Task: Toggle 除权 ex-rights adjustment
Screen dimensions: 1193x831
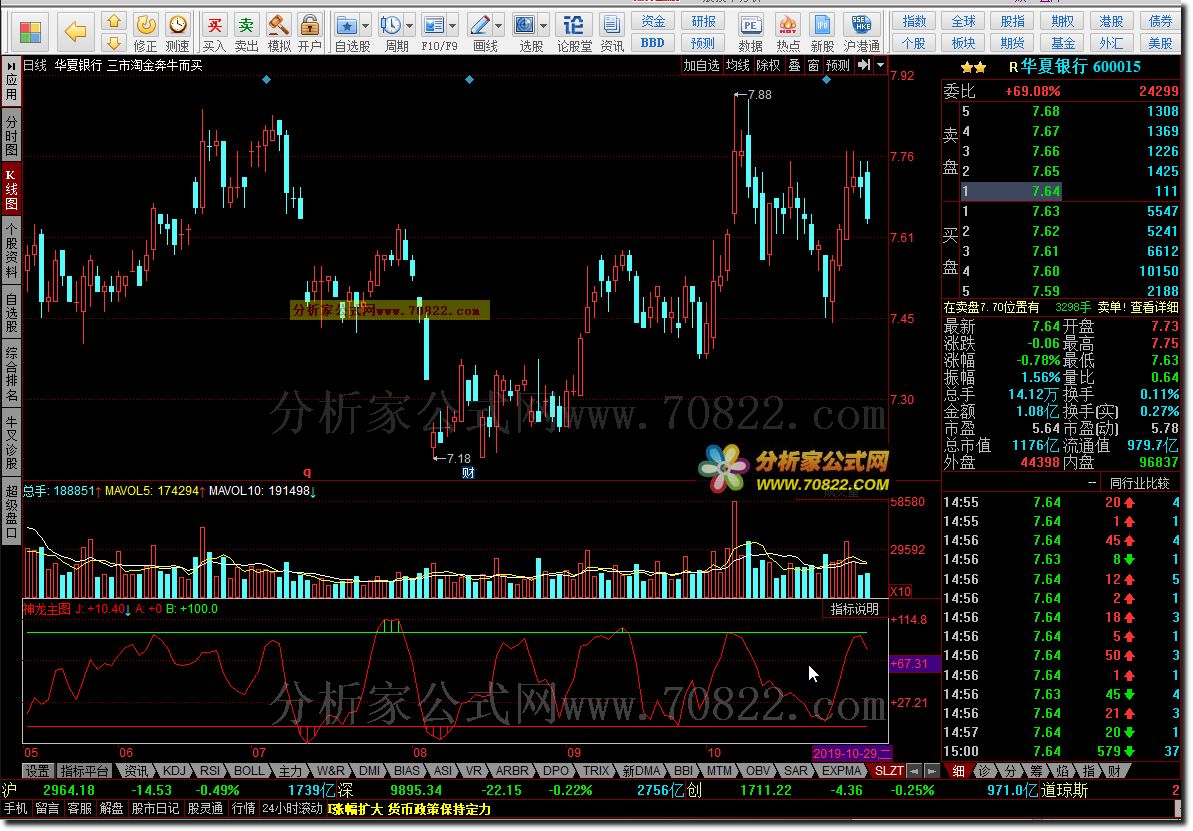Action: tap(768, 65)
